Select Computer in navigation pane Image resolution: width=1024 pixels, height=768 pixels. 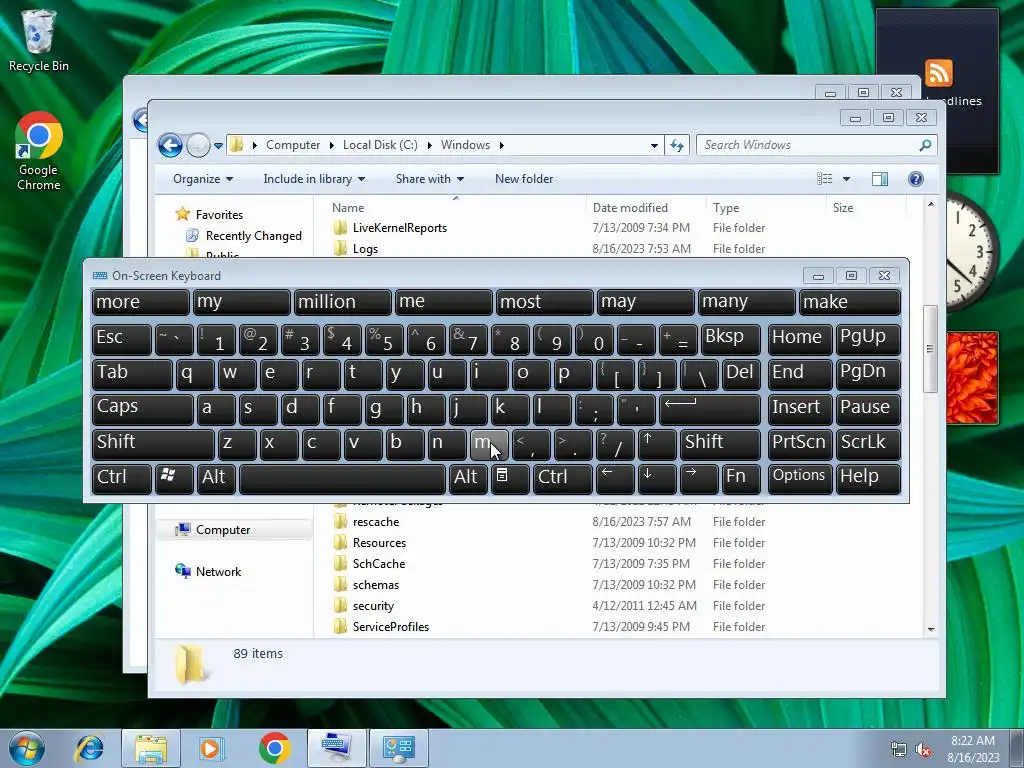tap(223, 530)
